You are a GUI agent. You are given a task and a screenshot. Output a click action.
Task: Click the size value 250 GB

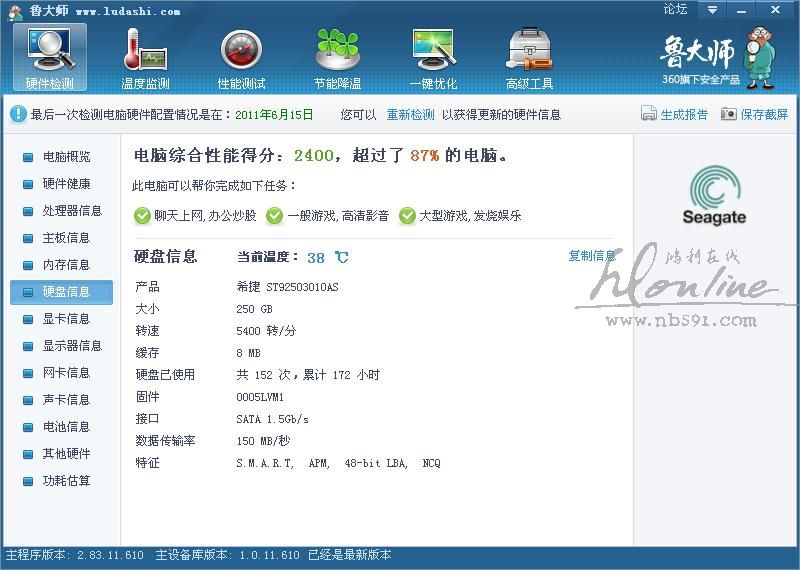pos(254,309)
